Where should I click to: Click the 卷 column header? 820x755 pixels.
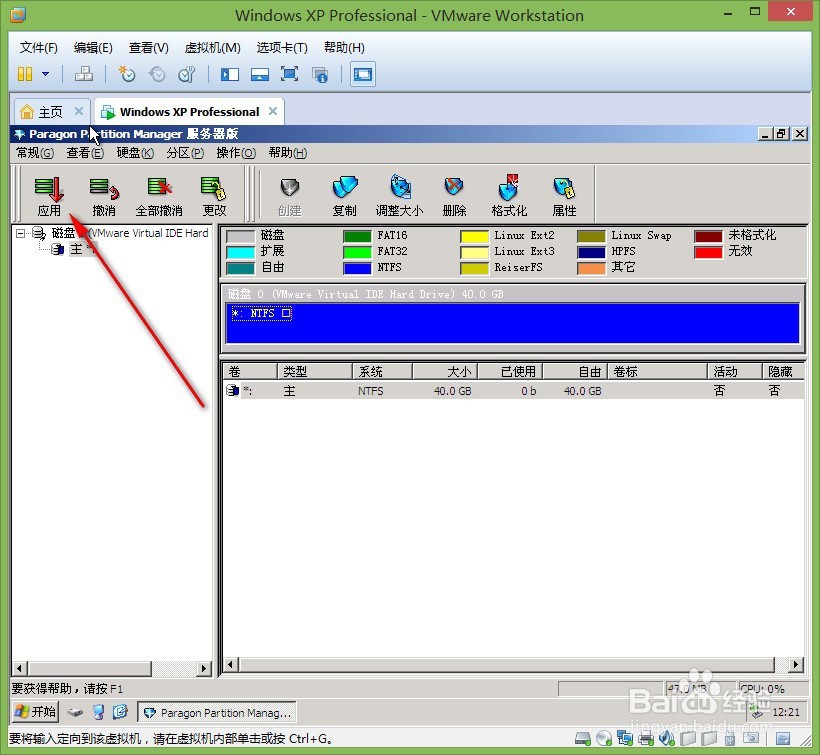pyautogui.click(x=249, y=371)
